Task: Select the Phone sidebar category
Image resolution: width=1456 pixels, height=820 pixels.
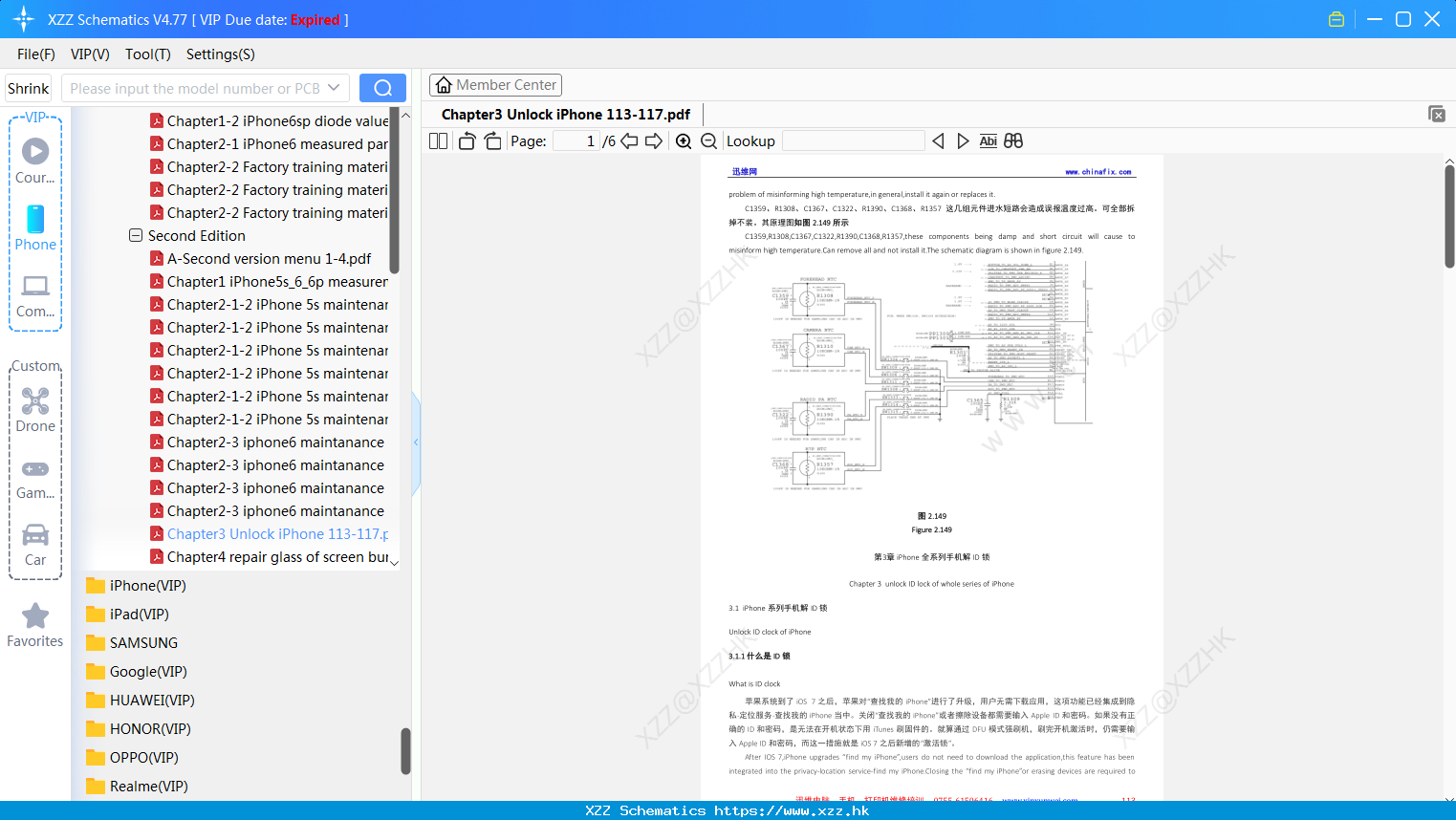Action: pos(35,227)
